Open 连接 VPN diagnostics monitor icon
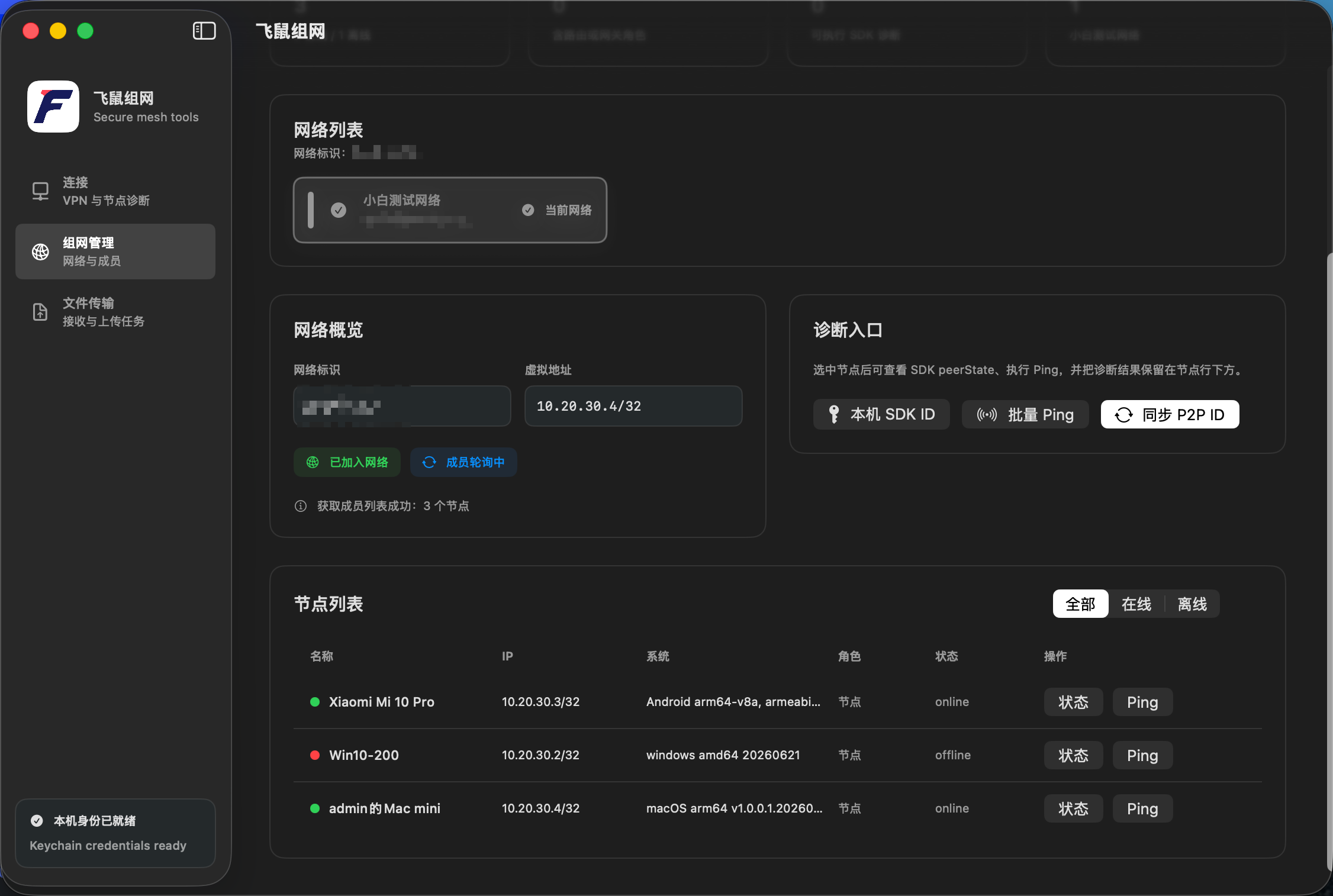The width and height of the screenshot is (1333, 896). [40, 191]
